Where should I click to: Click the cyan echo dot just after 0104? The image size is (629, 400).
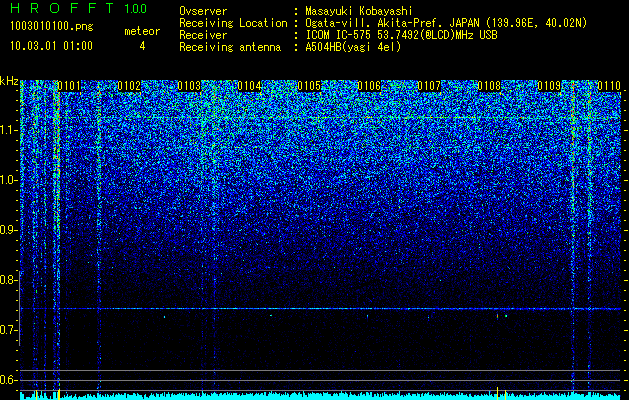click(271, 316)
